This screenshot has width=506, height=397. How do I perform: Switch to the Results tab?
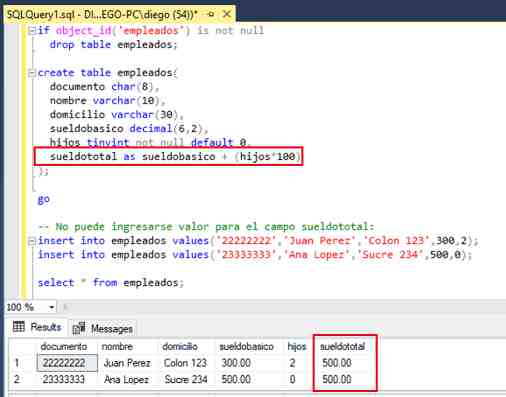[37, 327]
